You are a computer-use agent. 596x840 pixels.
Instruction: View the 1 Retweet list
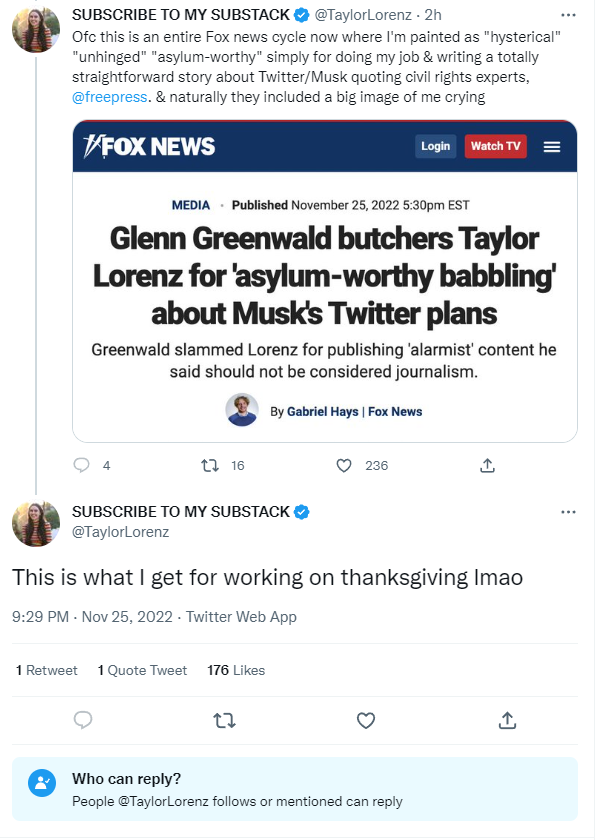[47, 670]
